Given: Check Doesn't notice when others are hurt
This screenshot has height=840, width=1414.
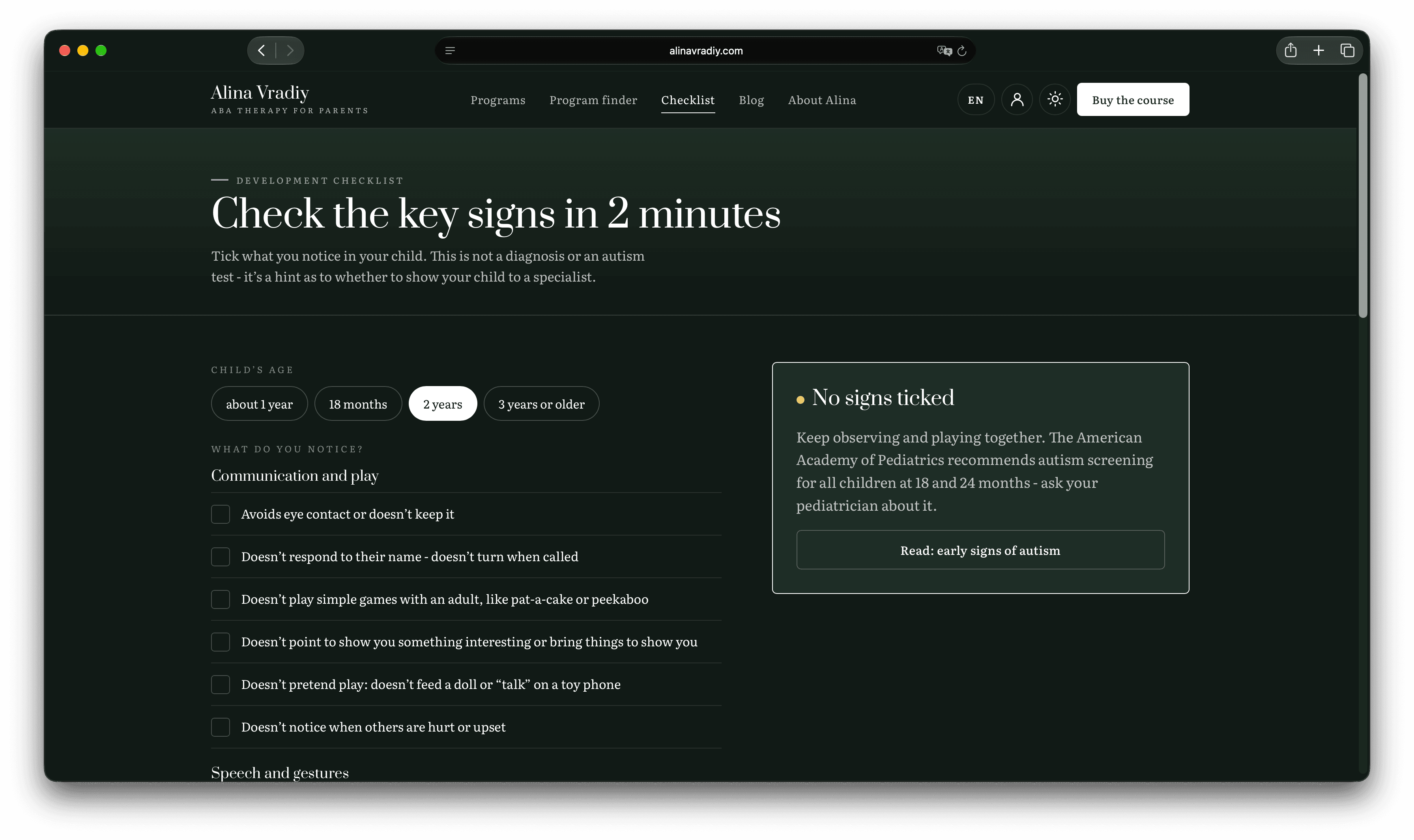Looking at the screenshot, I should pos(220,727).
